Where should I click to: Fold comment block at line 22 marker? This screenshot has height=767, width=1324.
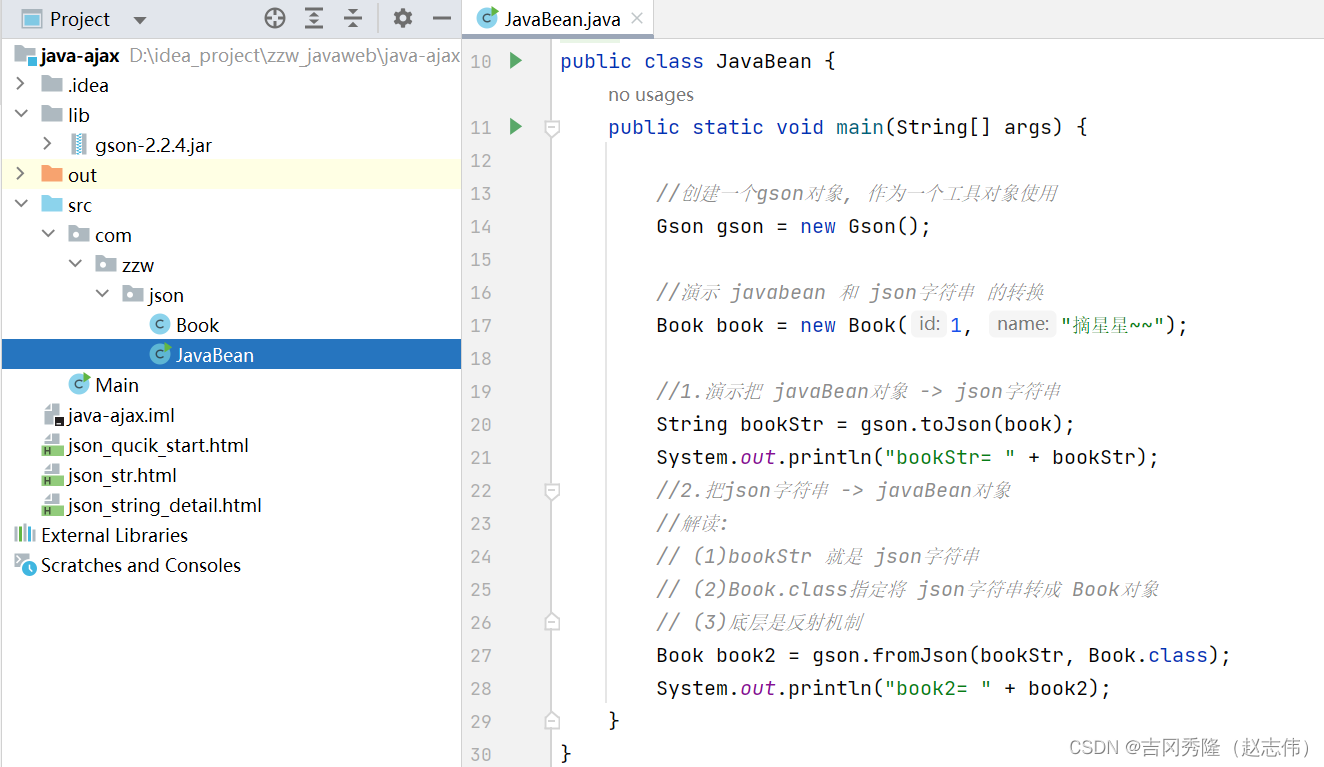551,490
